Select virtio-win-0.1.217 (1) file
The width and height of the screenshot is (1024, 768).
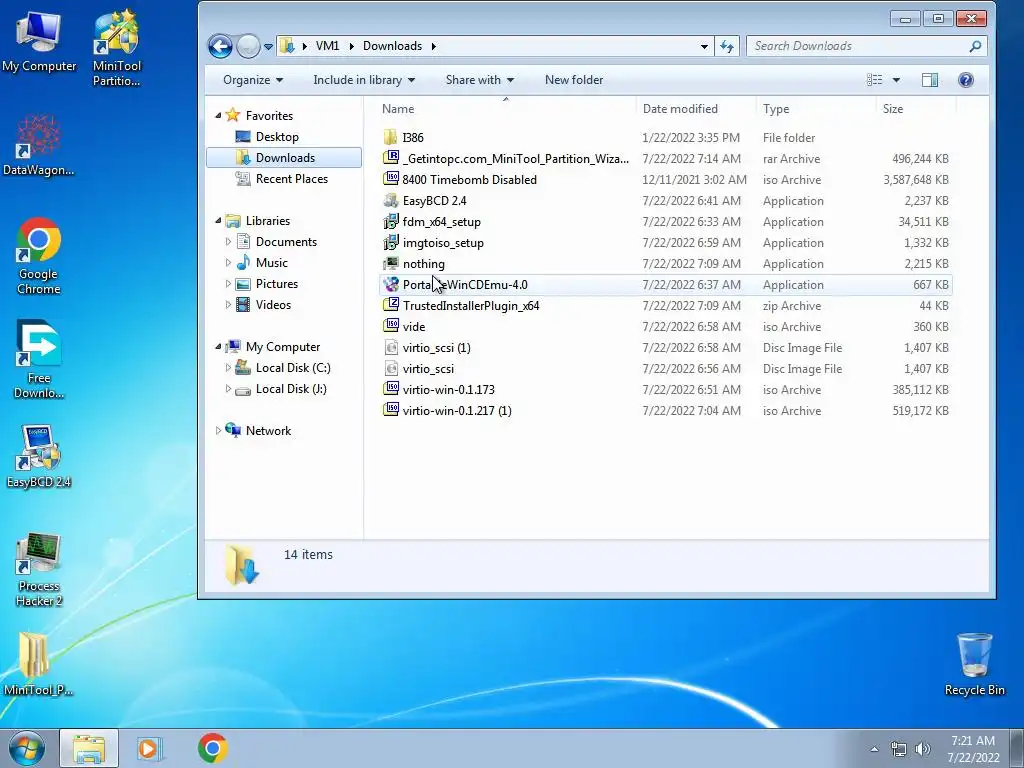[665, 411]
